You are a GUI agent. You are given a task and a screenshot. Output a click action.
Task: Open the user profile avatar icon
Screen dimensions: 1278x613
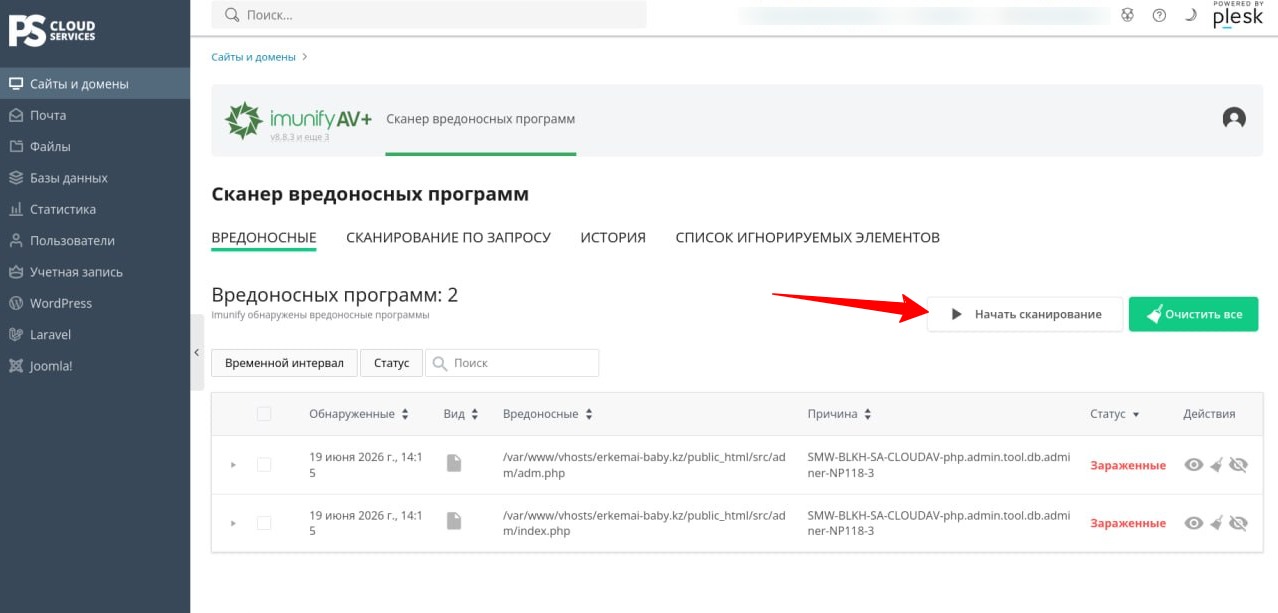pos(1234,118)
